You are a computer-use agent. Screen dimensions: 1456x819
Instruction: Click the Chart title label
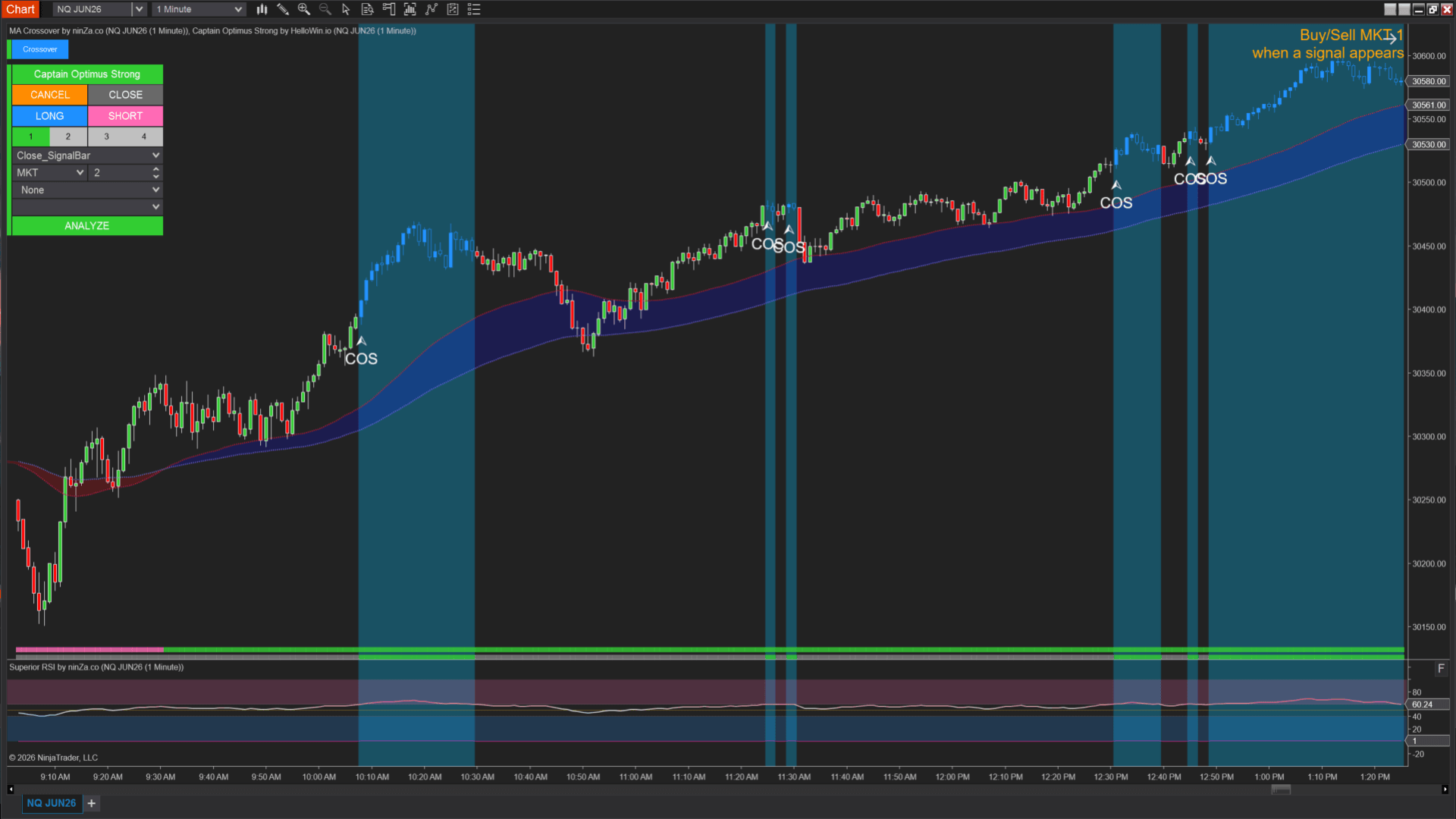coord(21,9)
